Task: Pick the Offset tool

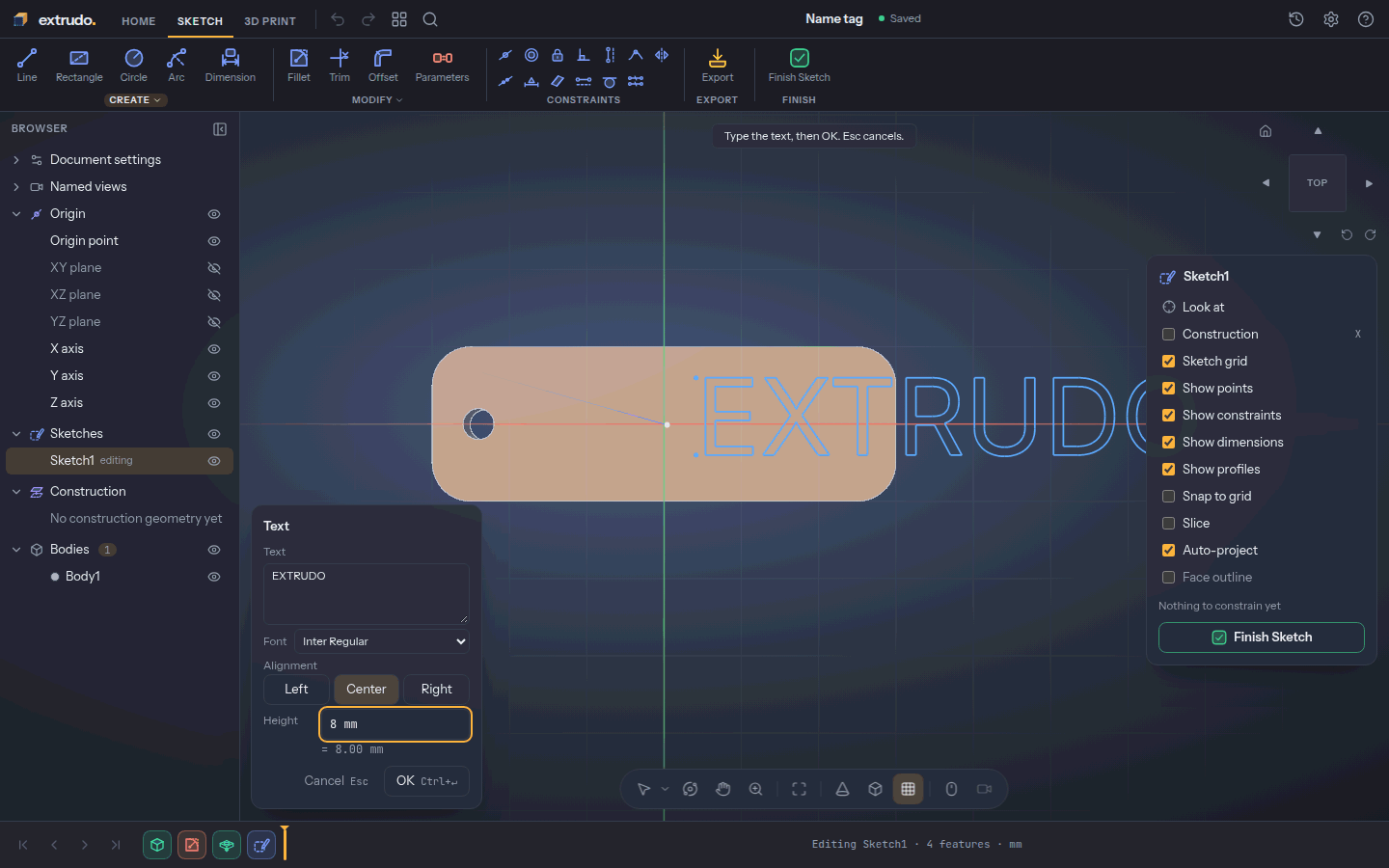Action: click(x=383, y=66)
